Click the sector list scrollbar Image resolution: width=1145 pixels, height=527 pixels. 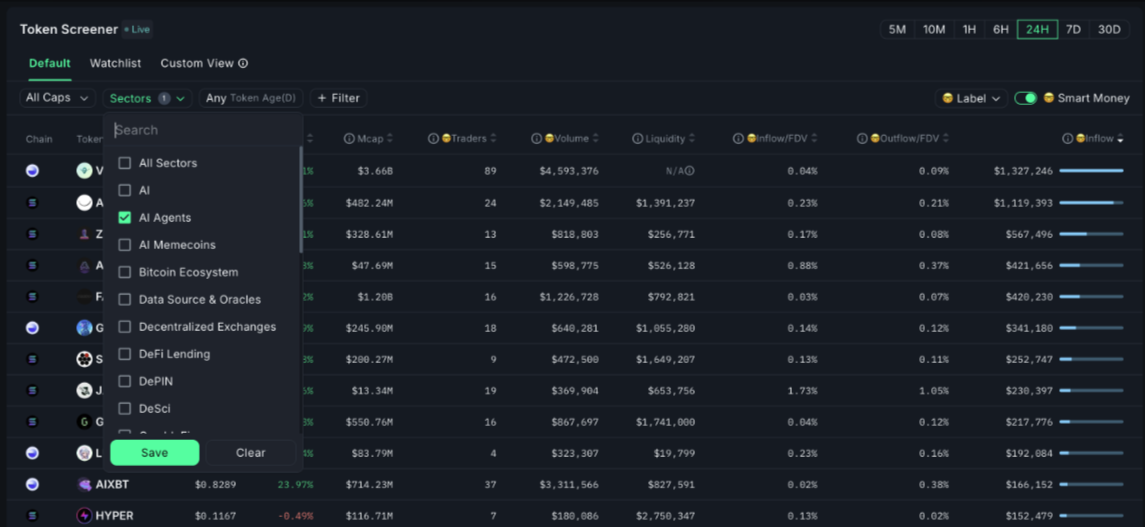coord(300,200)
